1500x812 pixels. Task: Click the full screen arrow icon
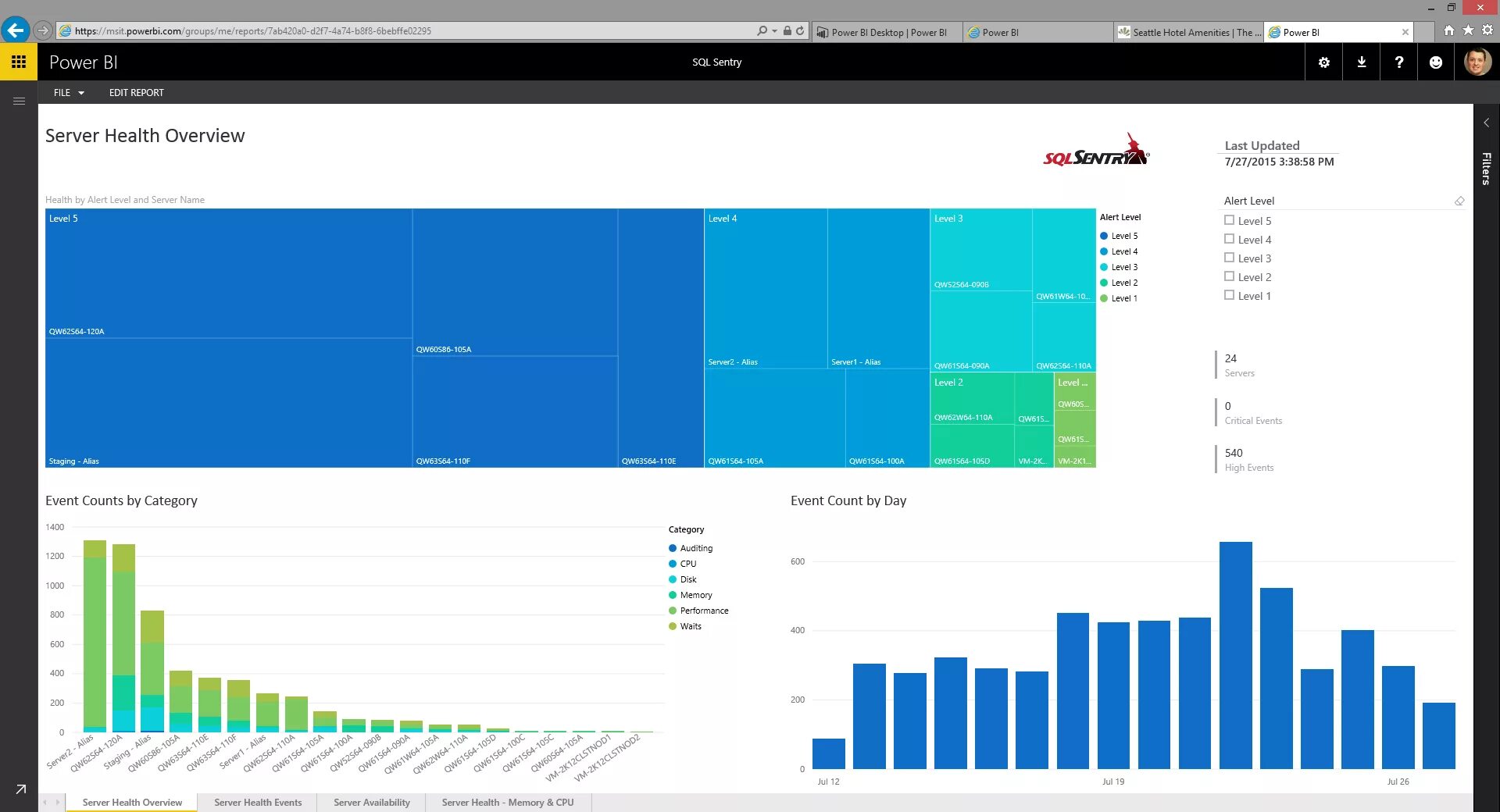coord(21,789)
